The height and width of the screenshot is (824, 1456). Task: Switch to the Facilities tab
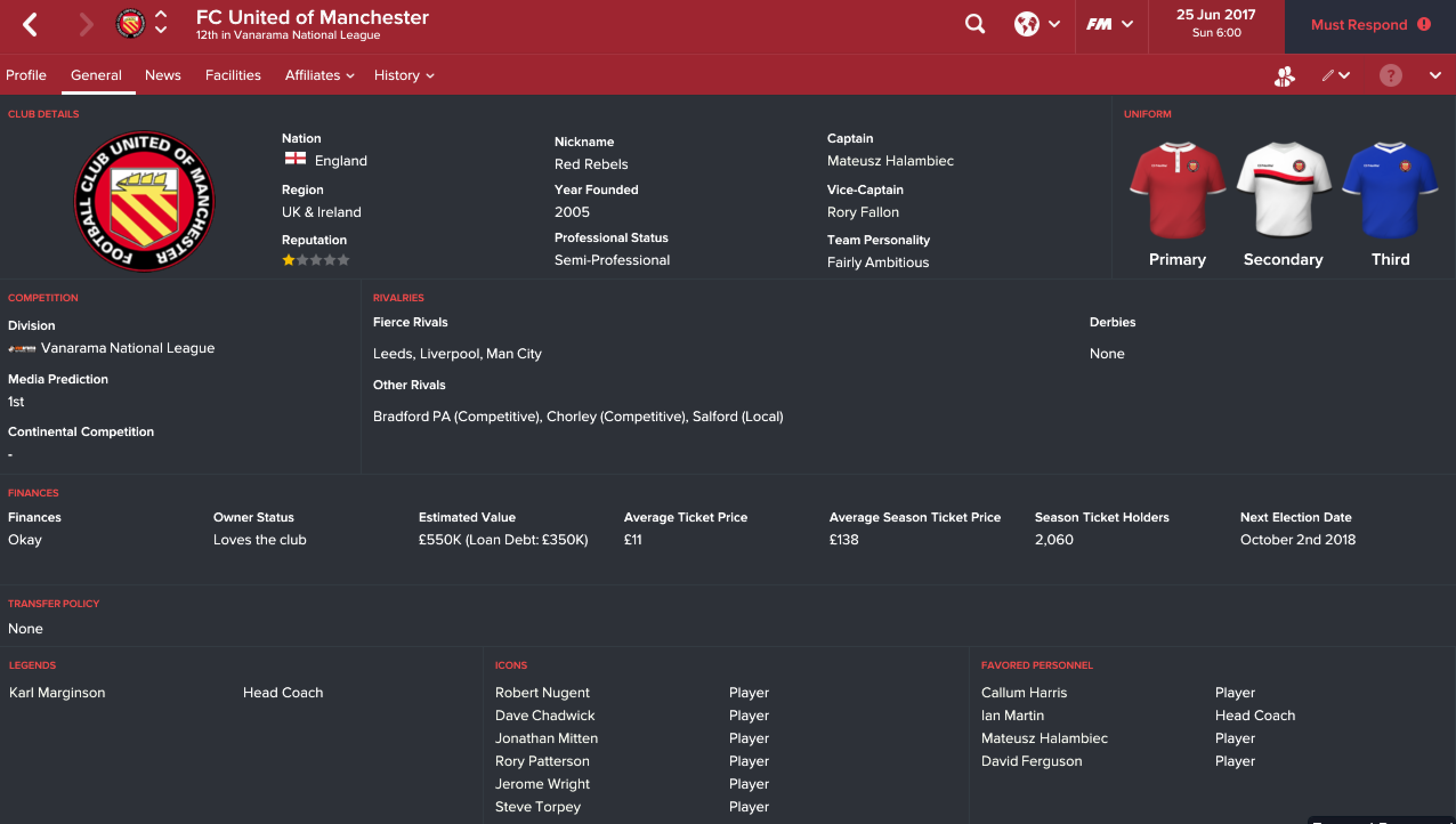(233, 75)
